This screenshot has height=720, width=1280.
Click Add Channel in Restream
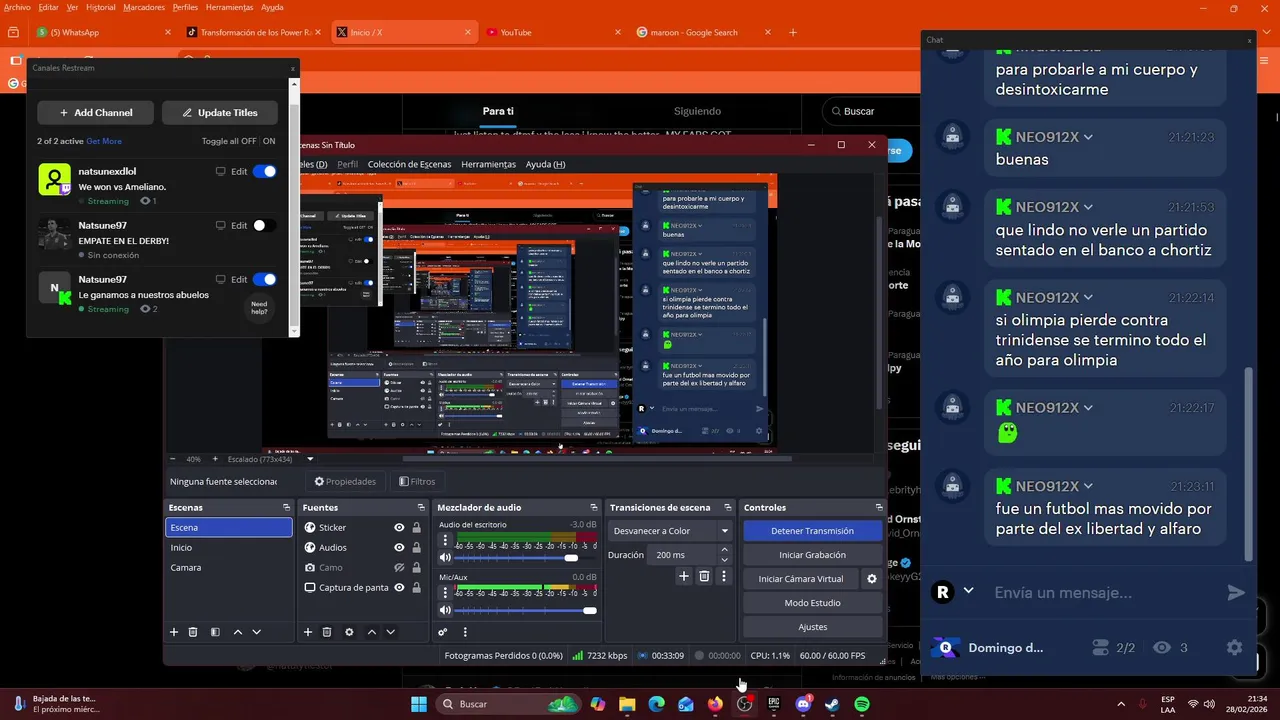(x=96, y=113)
